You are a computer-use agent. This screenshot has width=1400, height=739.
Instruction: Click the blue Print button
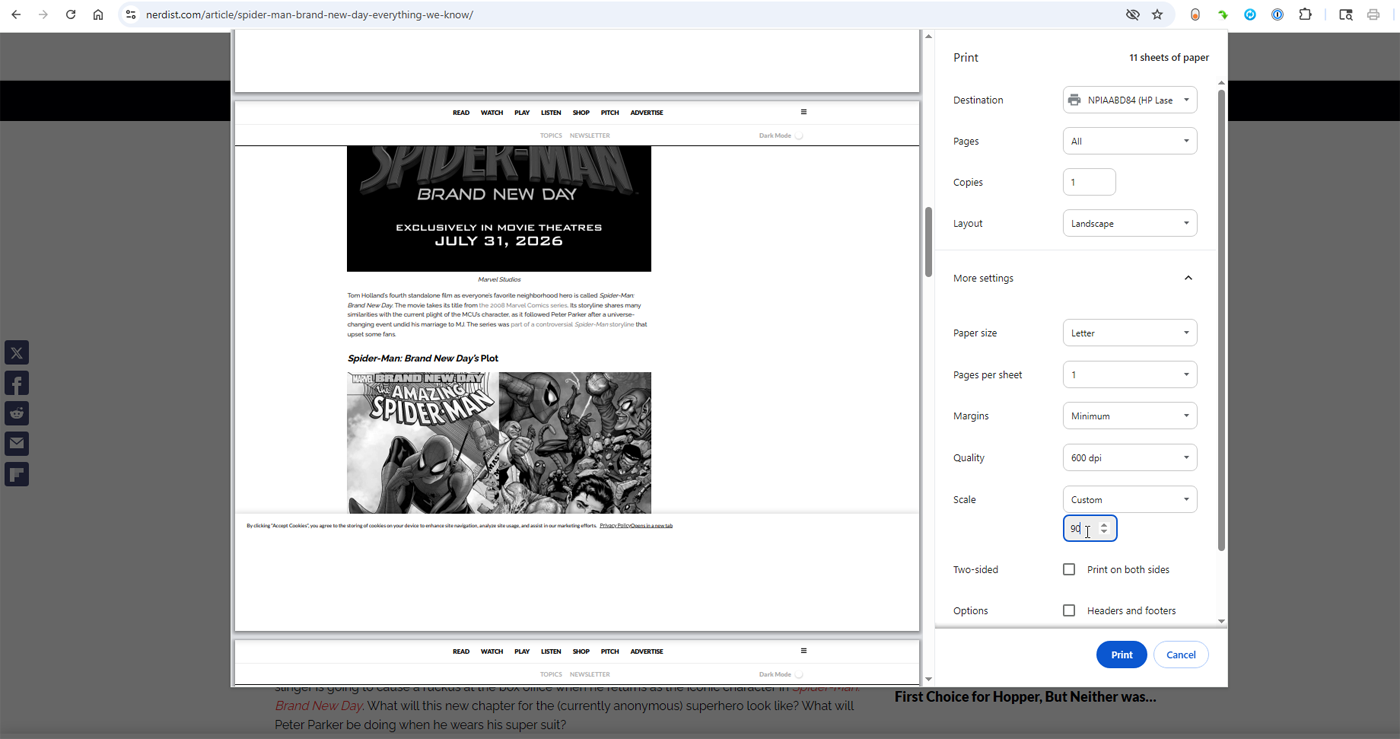(x=1122, y=655)
